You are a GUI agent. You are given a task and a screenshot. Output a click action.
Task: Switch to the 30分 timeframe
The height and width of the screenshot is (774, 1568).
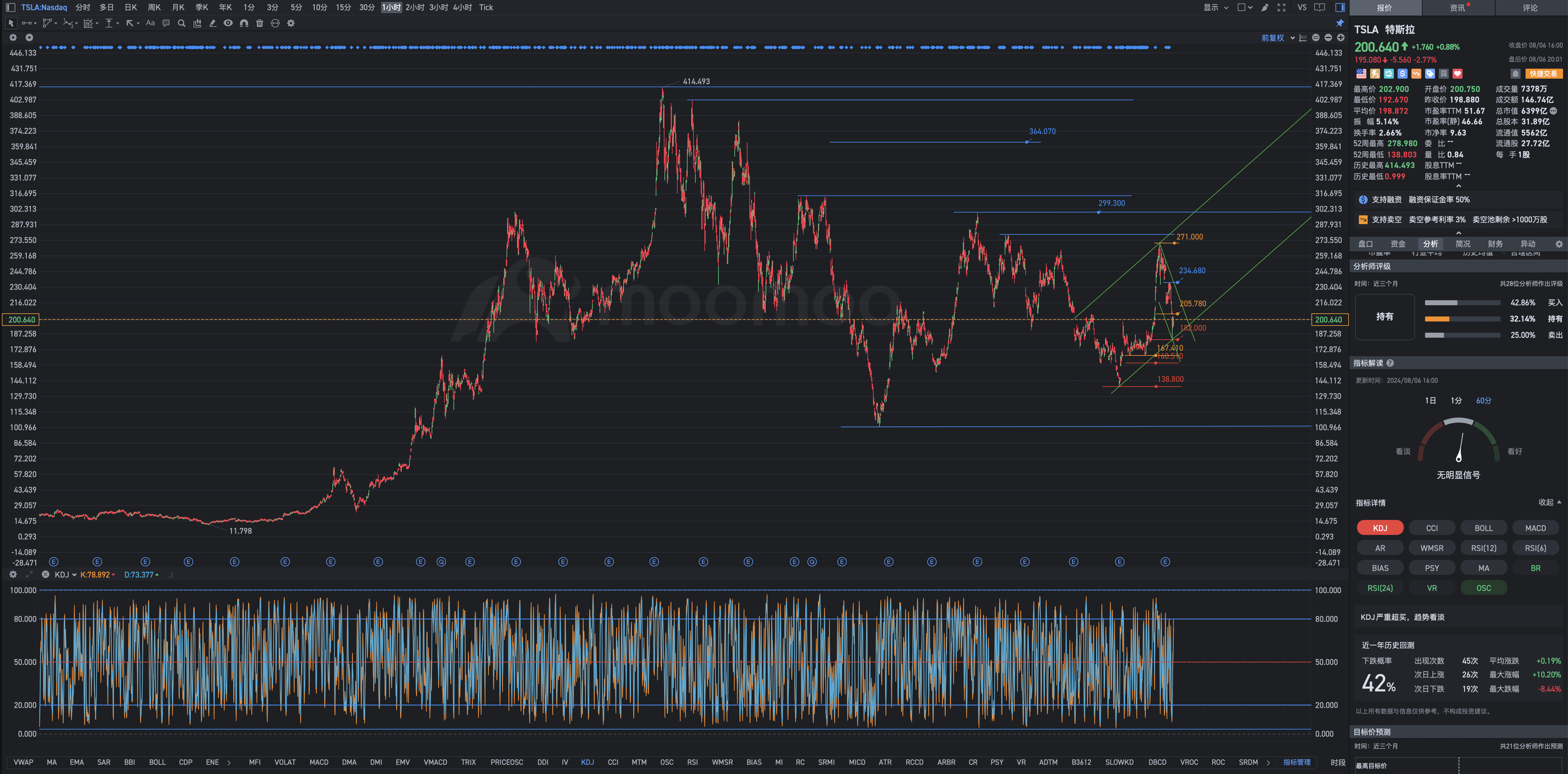pyautogui.click(x=366, y=7)
